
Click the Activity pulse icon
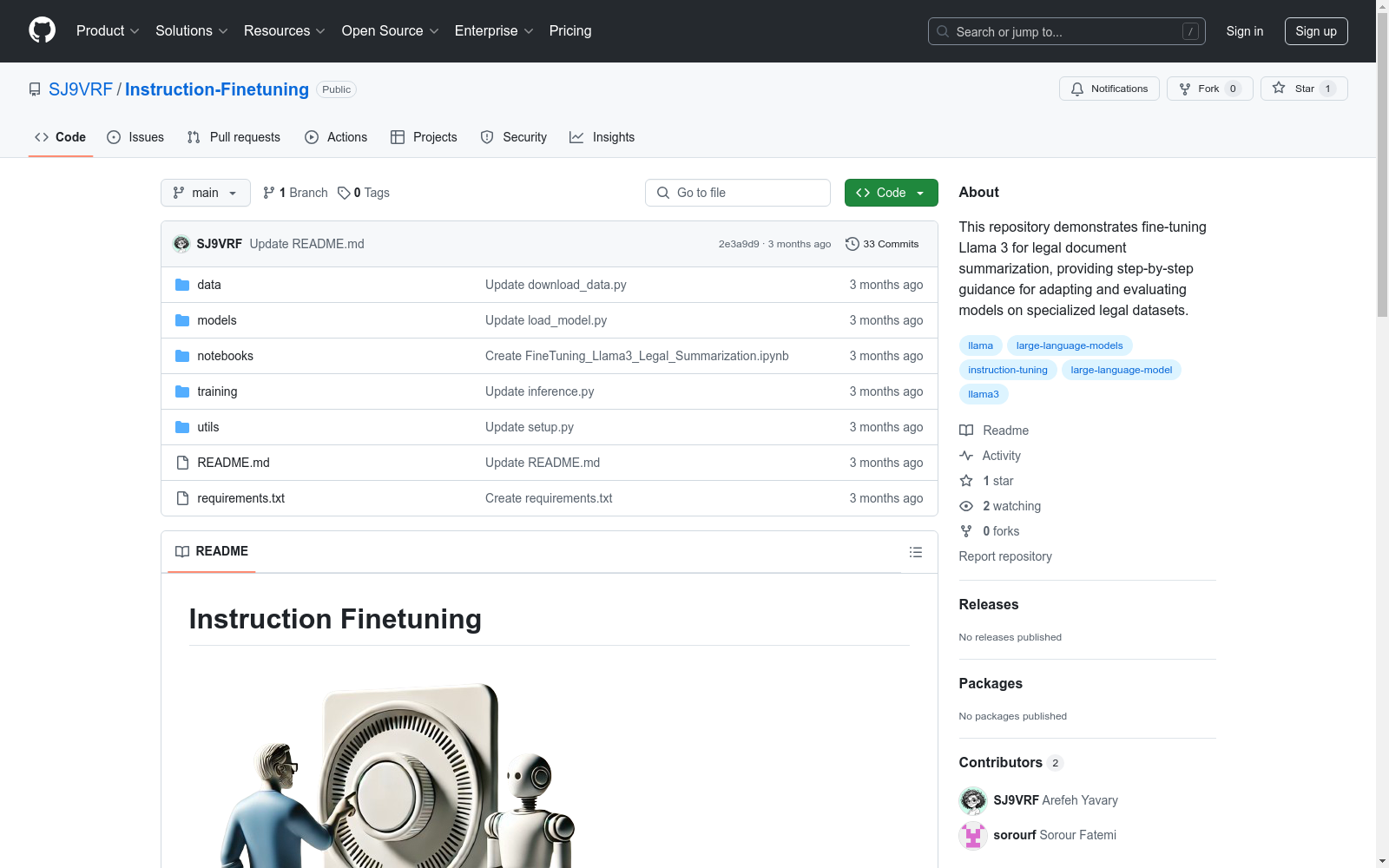(966, 456)
